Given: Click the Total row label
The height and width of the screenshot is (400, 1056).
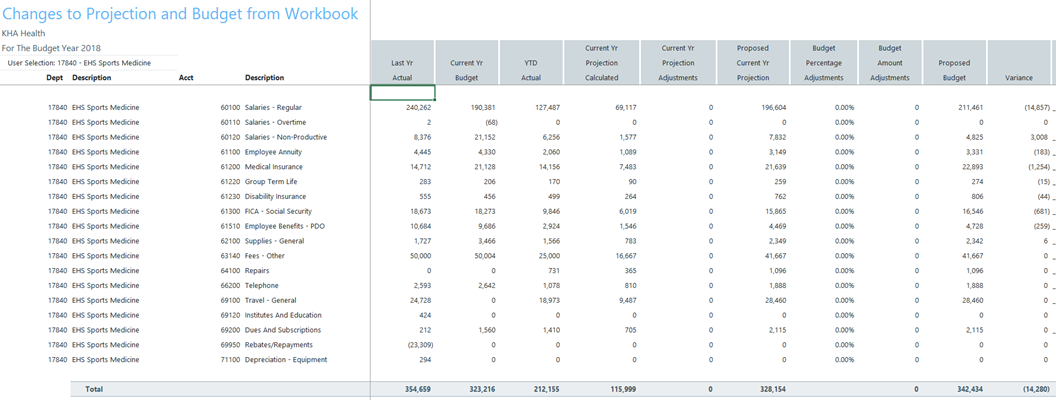Looking at the screenshot, I should (x=95, y=388).
